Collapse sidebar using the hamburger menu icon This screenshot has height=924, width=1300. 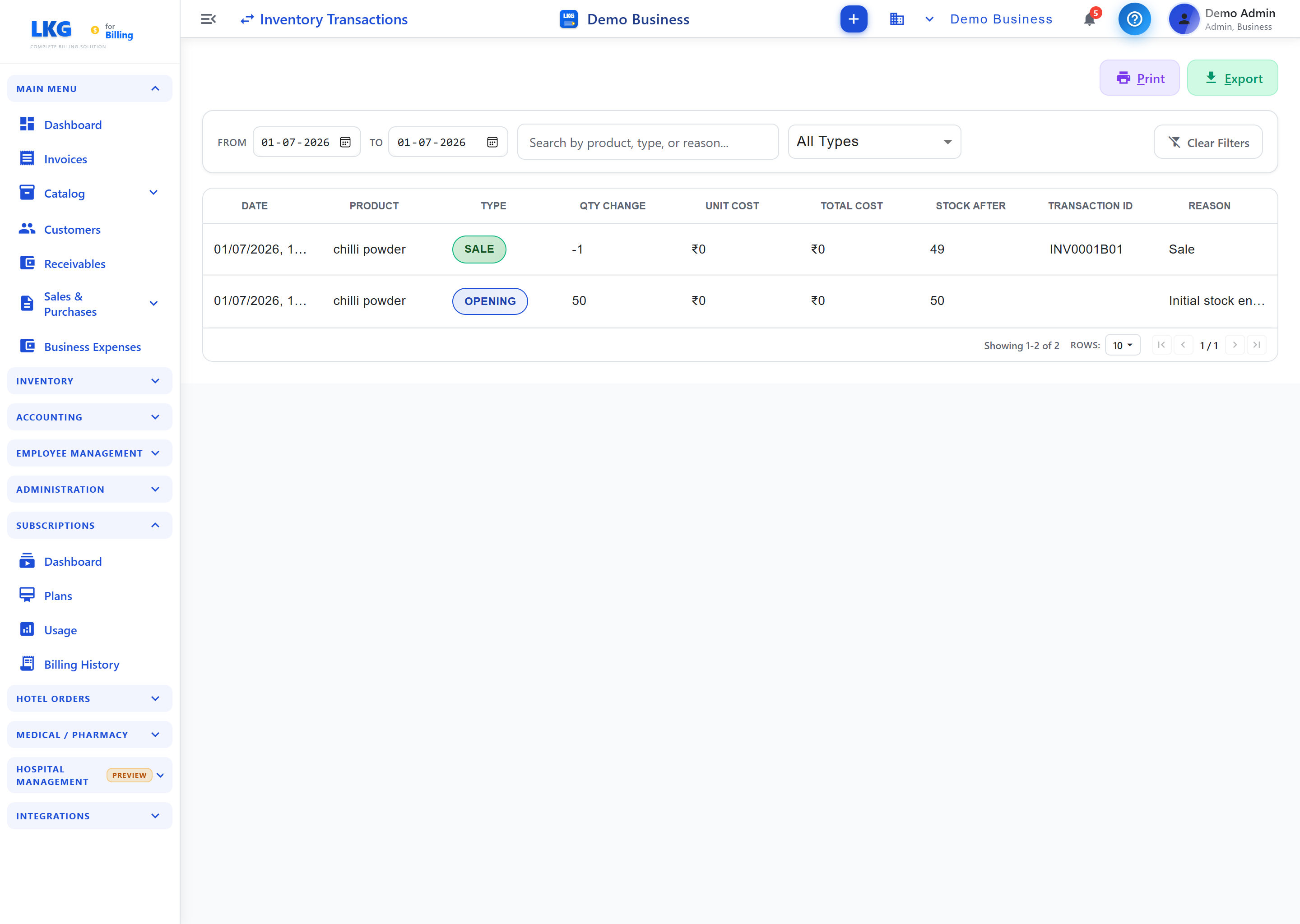click(x=209, y=19)
